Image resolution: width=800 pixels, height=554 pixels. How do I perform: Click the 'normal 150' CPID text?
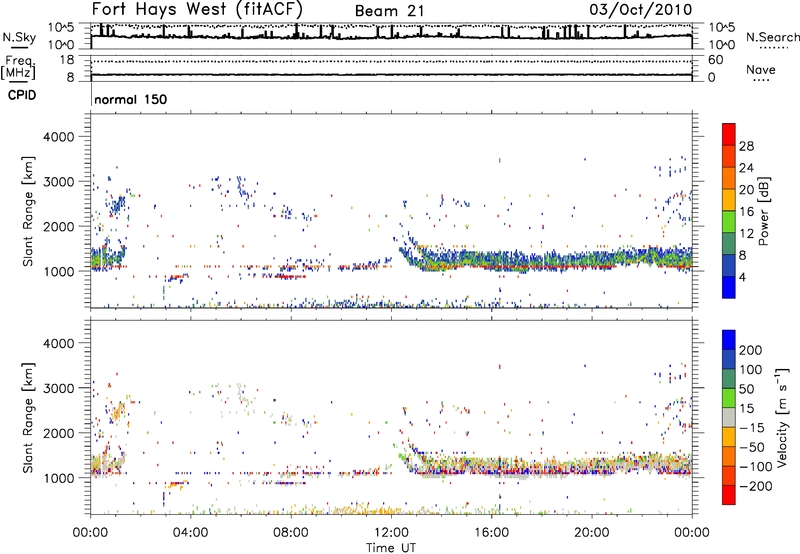tap(131, 99)
